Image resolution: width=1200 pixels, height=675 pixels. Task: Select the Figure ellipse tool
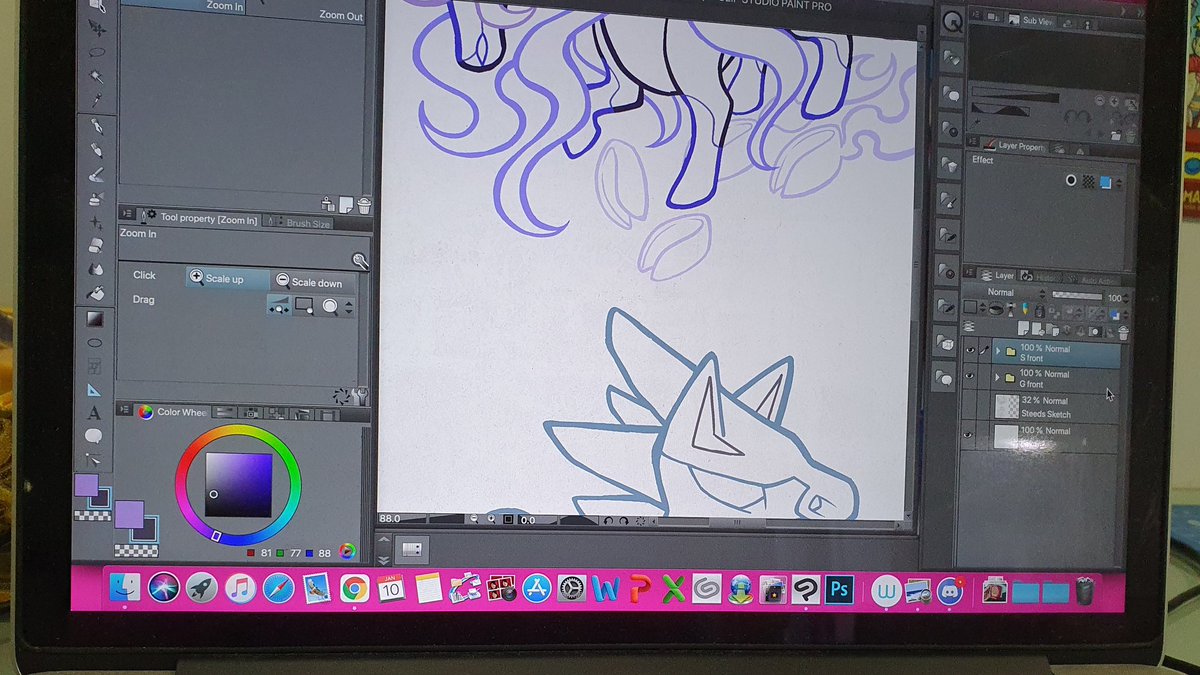coord(95,343)
